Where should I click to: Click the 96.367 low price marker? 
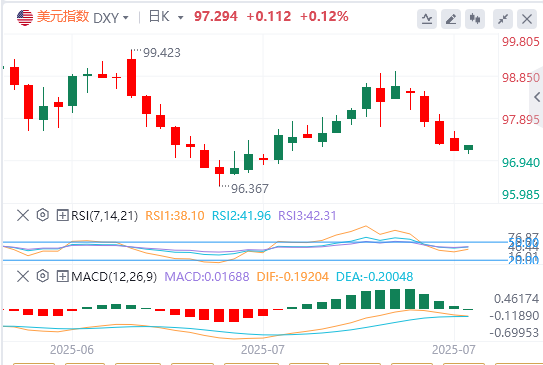250,189
